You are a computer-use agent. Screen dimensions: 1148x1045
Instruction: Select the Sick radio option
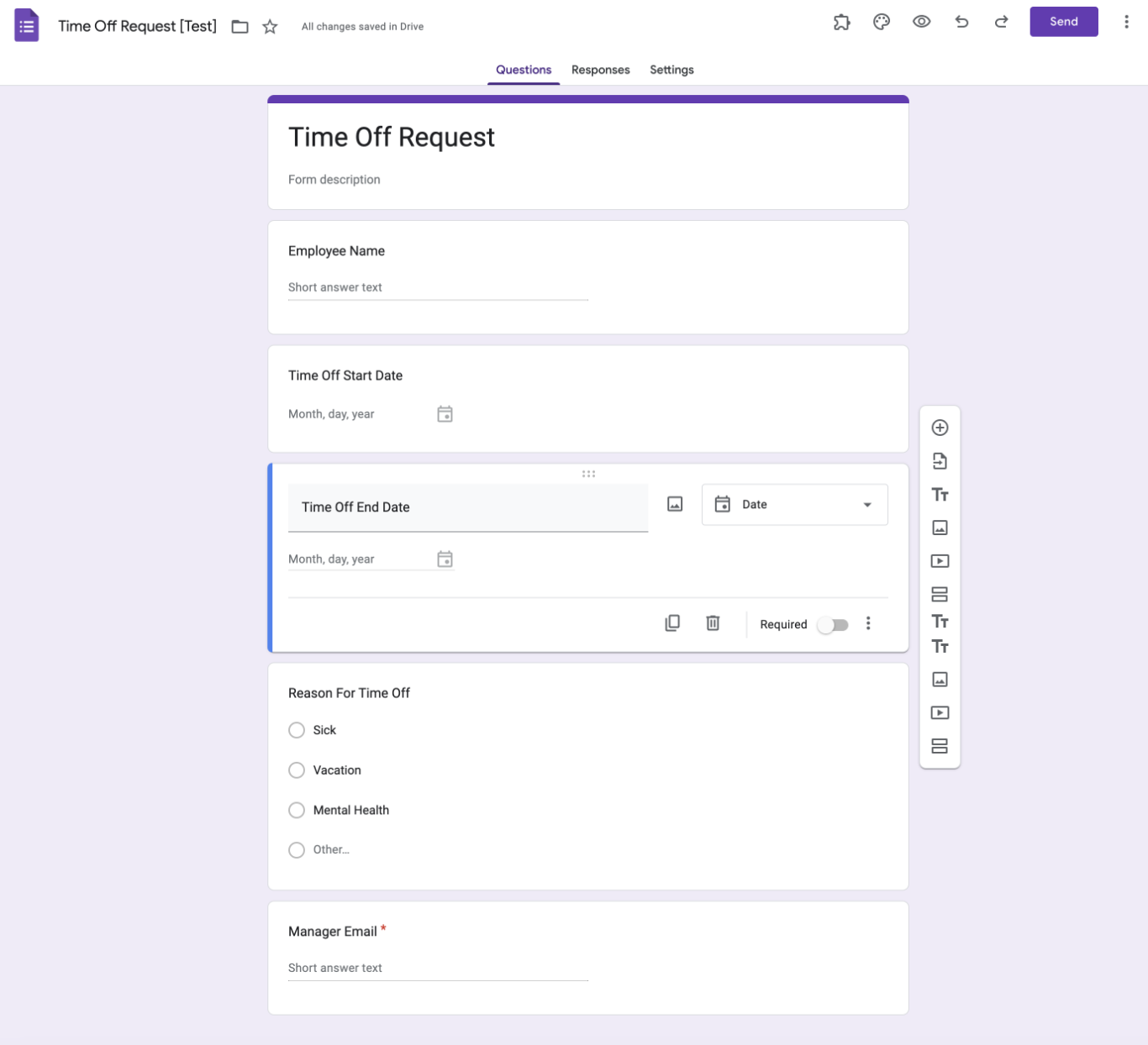(x=297, y=730)
